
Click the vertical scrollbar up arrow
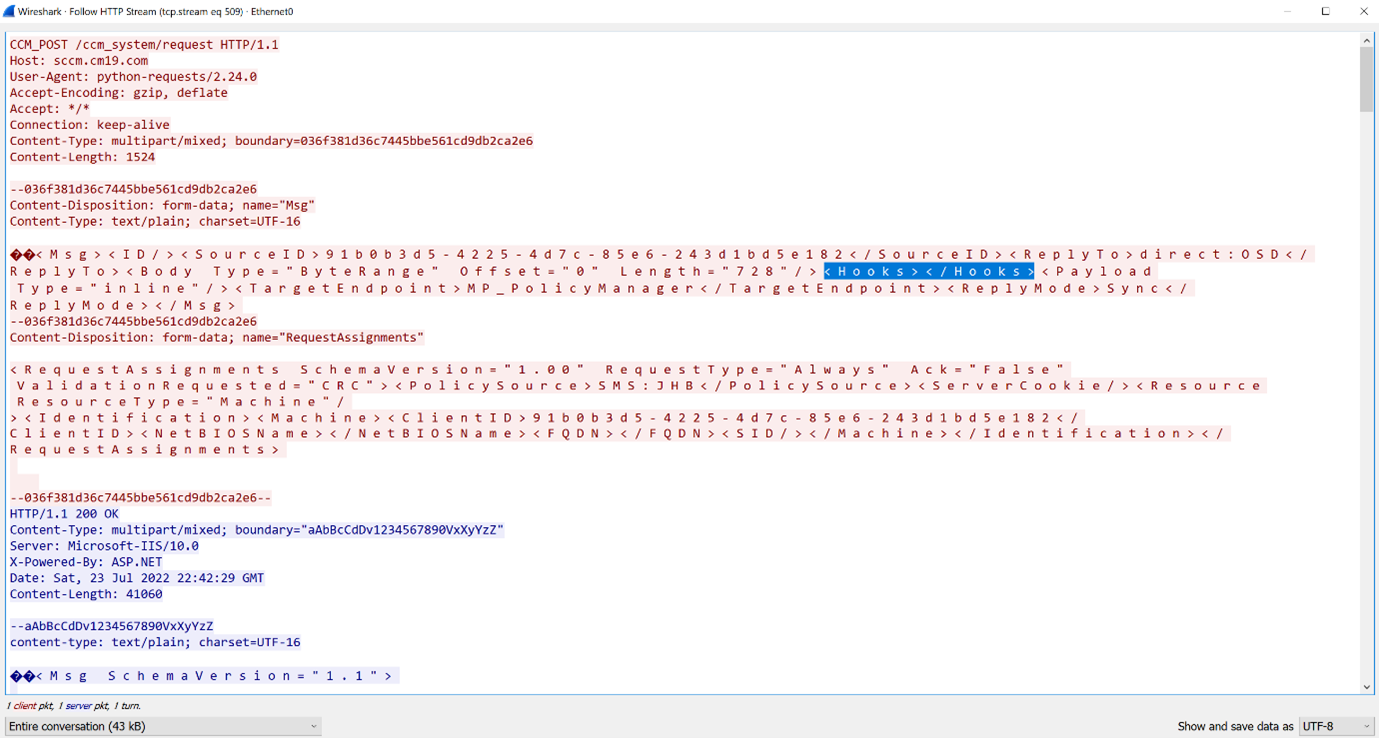[1367, 41]
